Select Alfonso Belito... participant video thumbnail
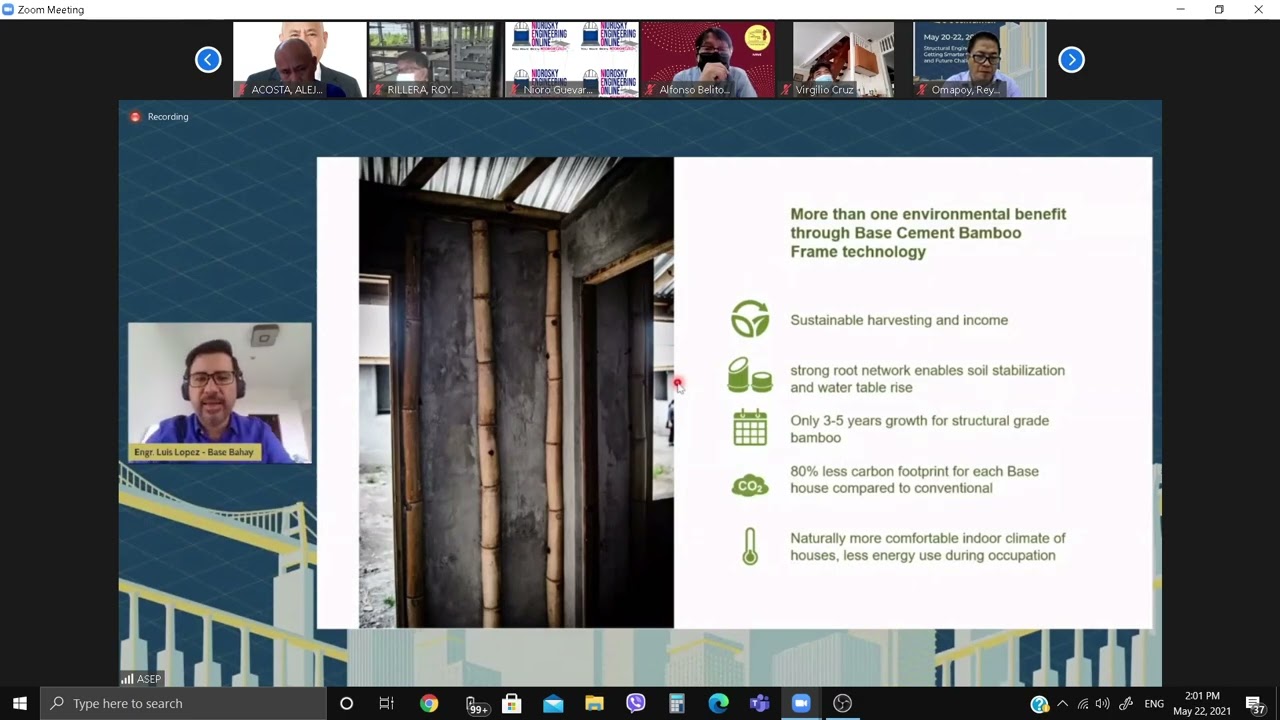This screenshot has height=720, width=1280. click(707, 60)
